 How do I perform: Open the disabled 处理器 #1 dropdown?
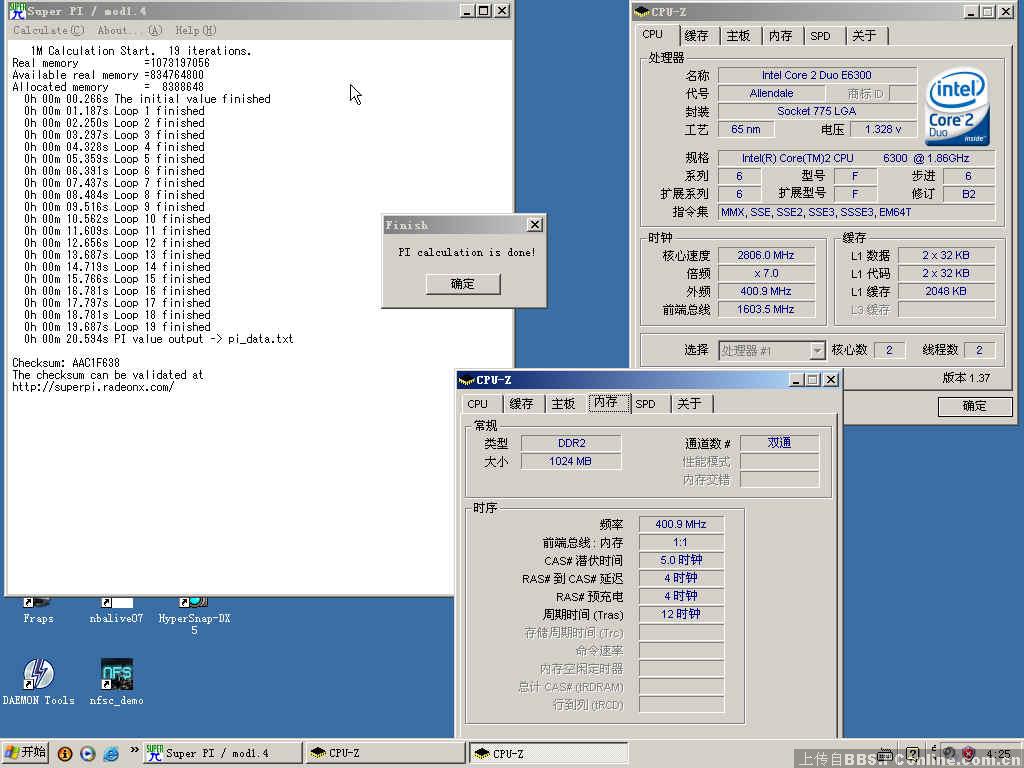pos(772,351)
